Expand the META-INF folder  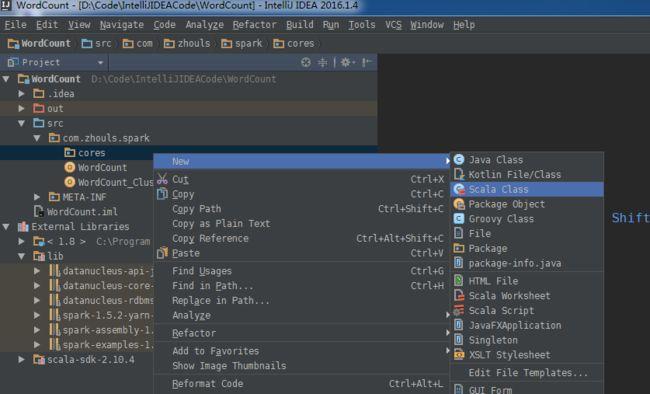pos(37,197)
